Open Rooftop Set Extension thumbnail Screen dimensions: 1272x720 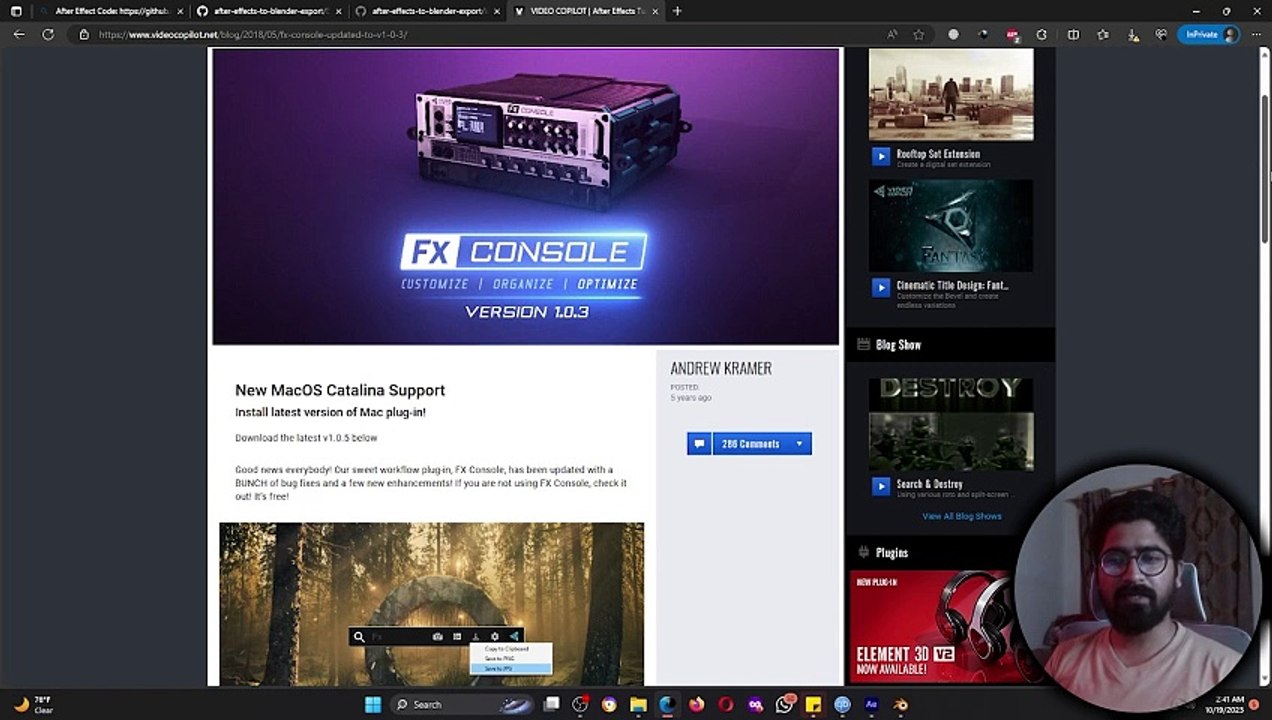tap(951, 94)
